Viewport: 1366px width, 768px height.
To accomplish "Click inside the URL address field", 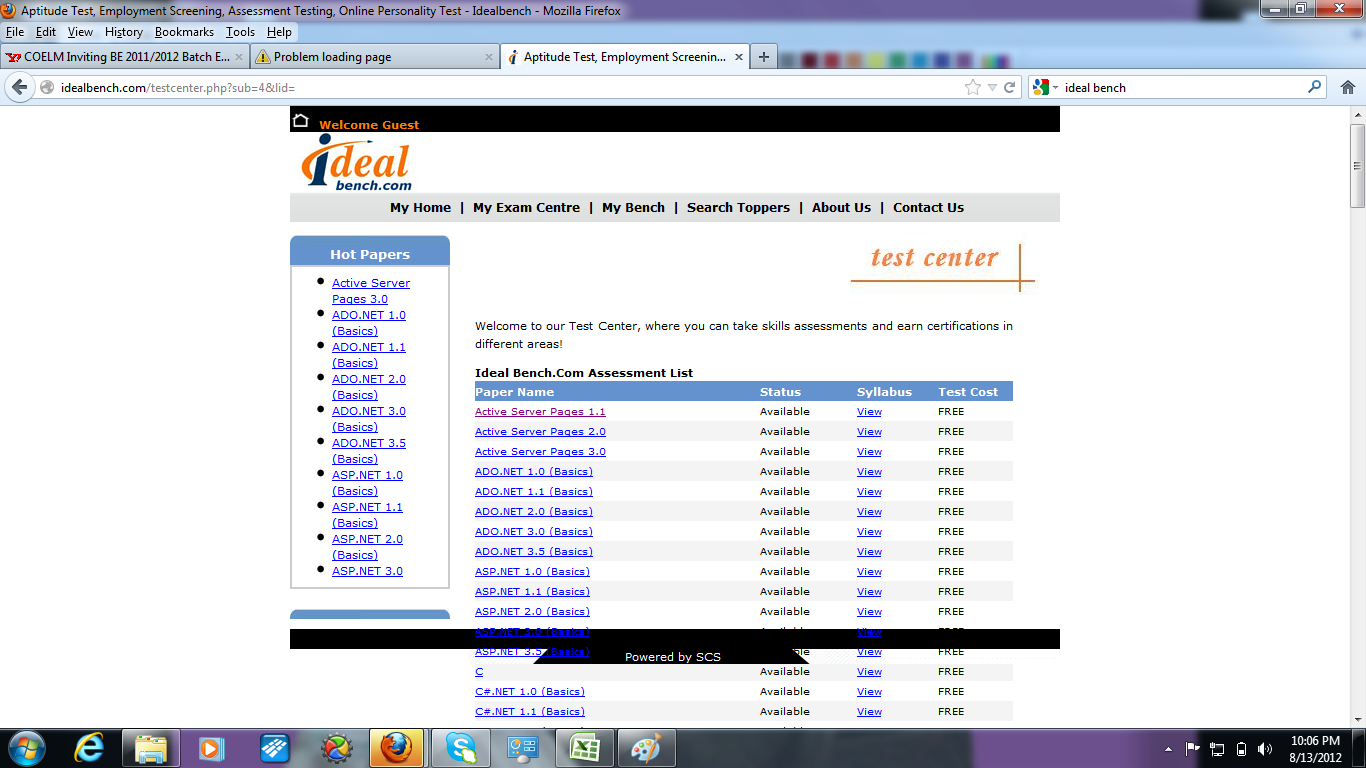I will click(x=500, y=88).
